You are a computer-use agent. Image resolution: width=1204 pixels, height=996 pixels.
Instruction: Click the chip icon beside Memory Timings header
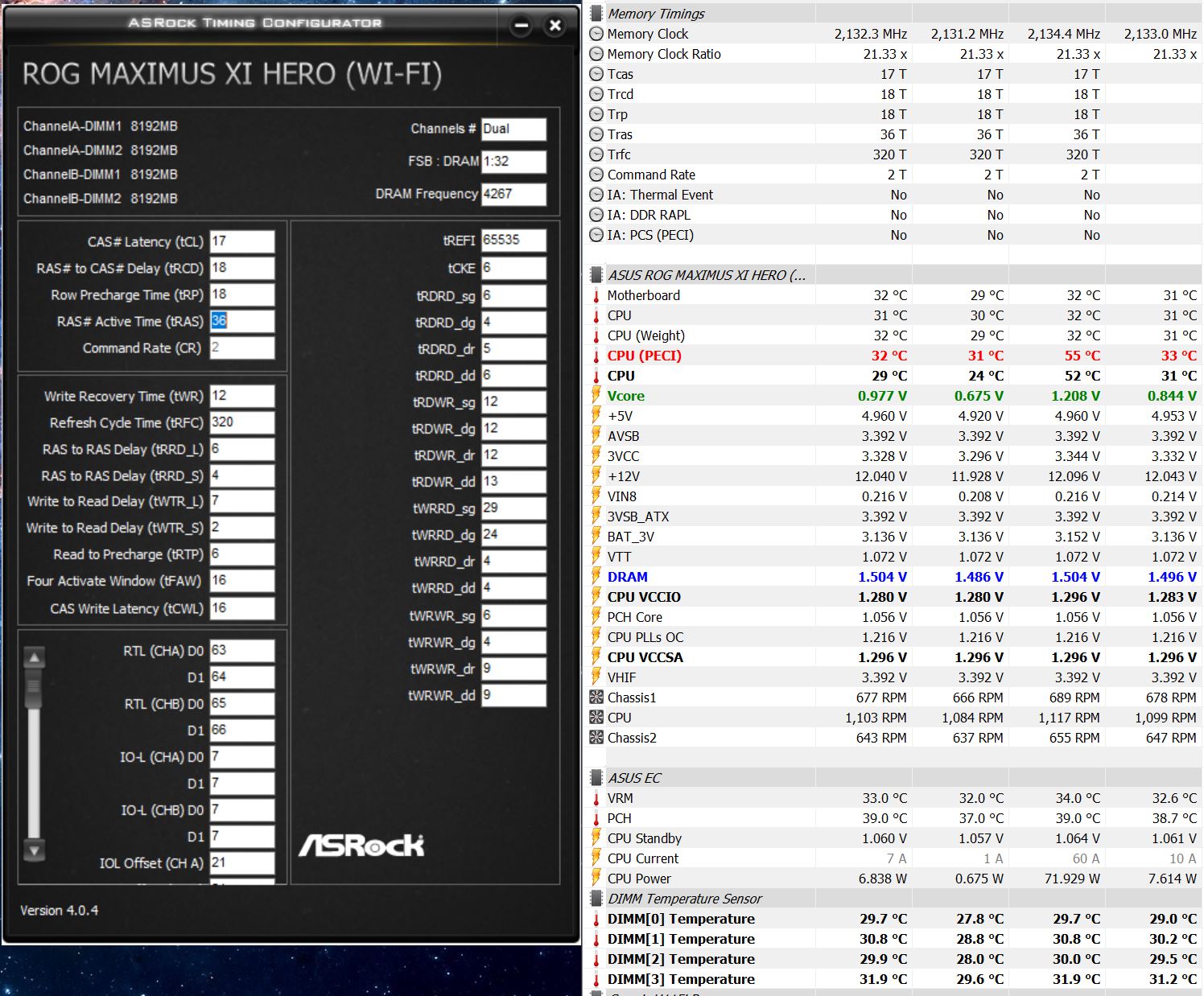point(596,14)
